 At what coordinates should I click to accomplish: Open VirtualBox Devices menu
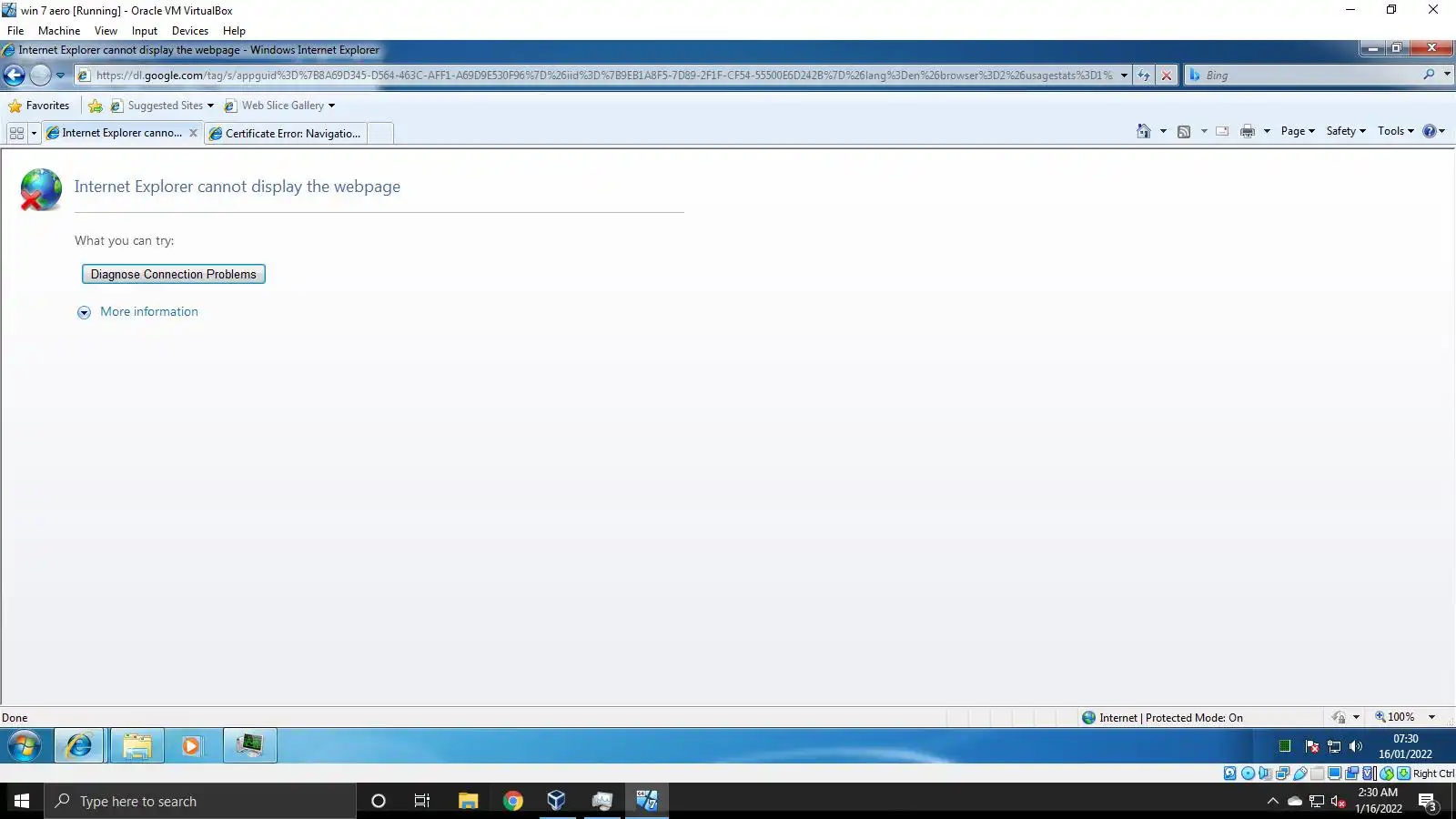coord(190,31)
